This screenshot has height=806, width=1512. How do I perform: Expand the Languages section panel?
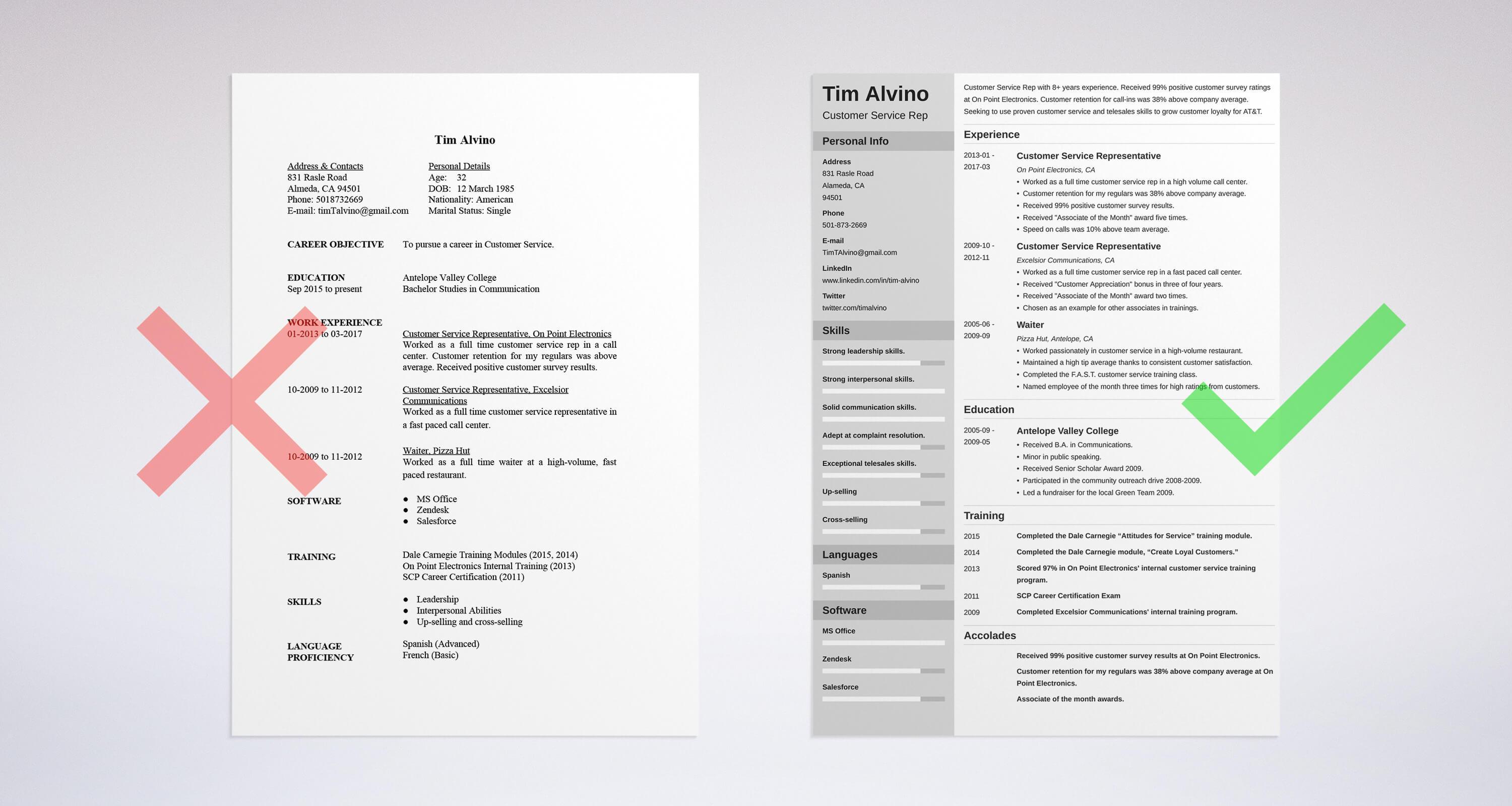click(879, 556)
